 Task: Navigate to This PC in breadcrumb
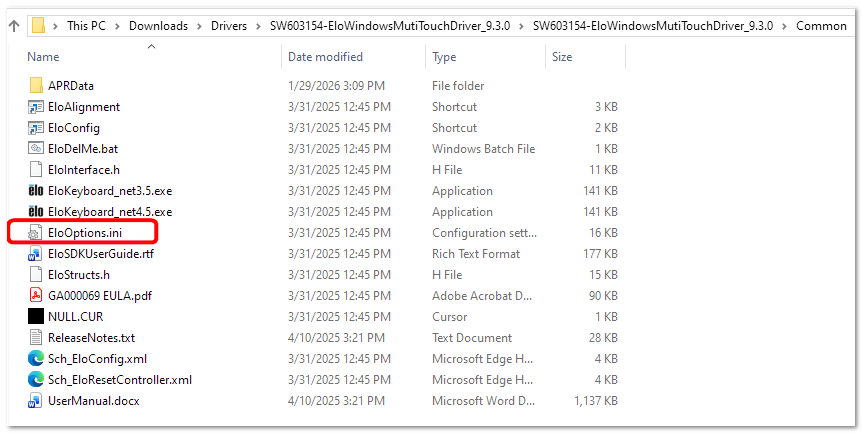[x=86, y=26]
